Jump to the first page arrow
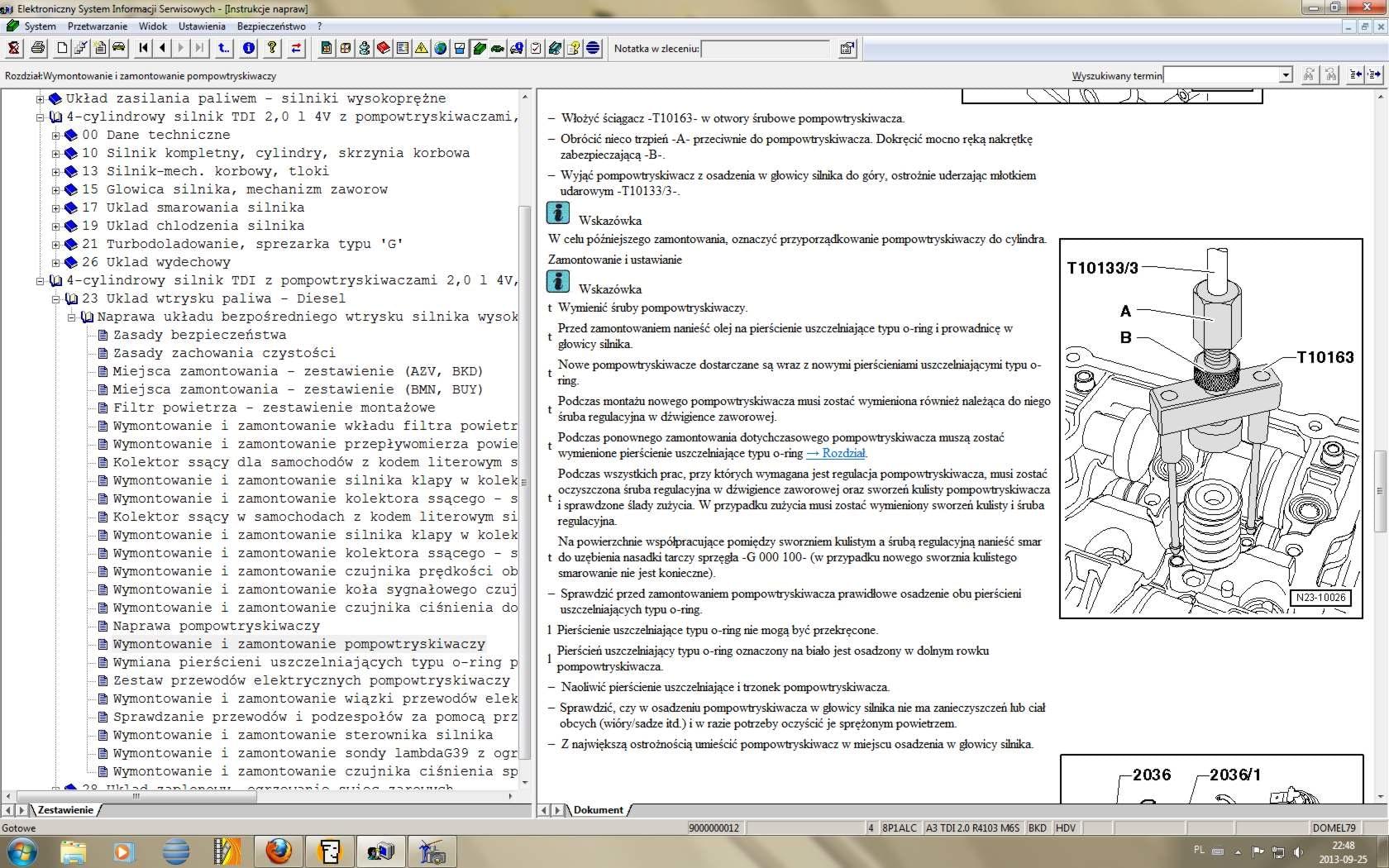Image resolution: width=1389 pixels, height=868 pixels. pyautogui.click(x=144, y=48)
